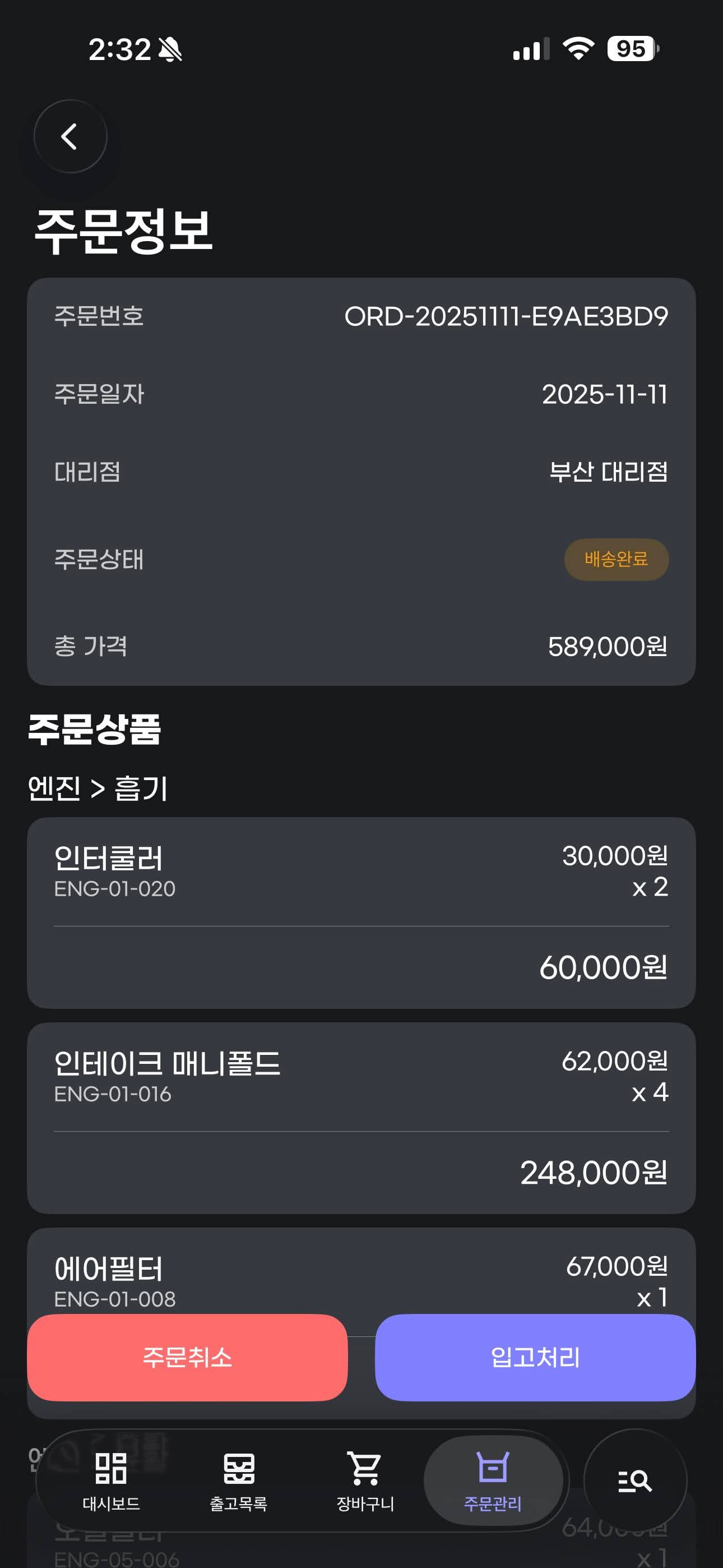Tap the order number ORD-20251111-E9AE3BD9
This screenshot has height=1568, width=723.
(506, 316)
